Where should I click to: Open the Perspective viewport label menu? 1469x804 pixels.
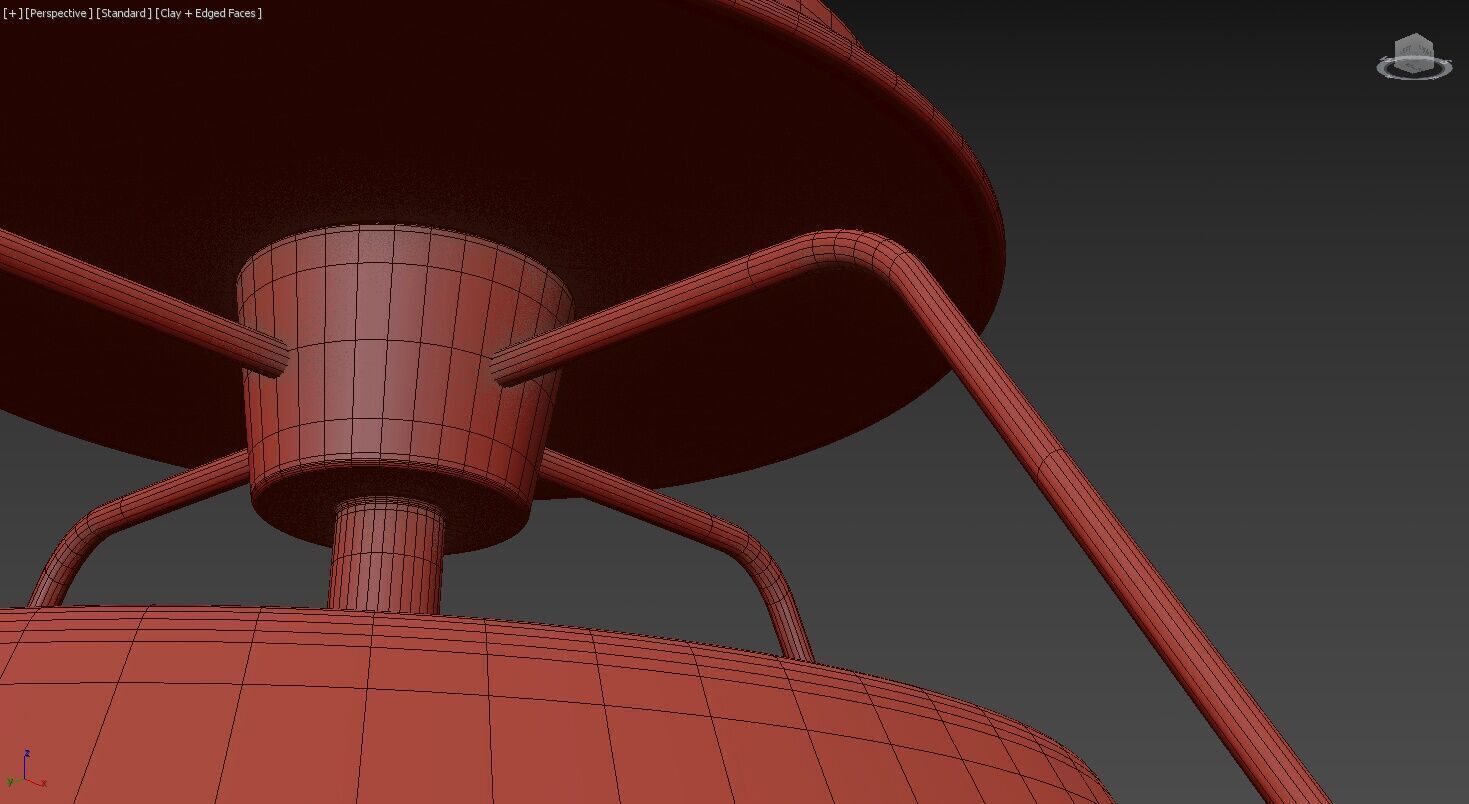point(59,13)
